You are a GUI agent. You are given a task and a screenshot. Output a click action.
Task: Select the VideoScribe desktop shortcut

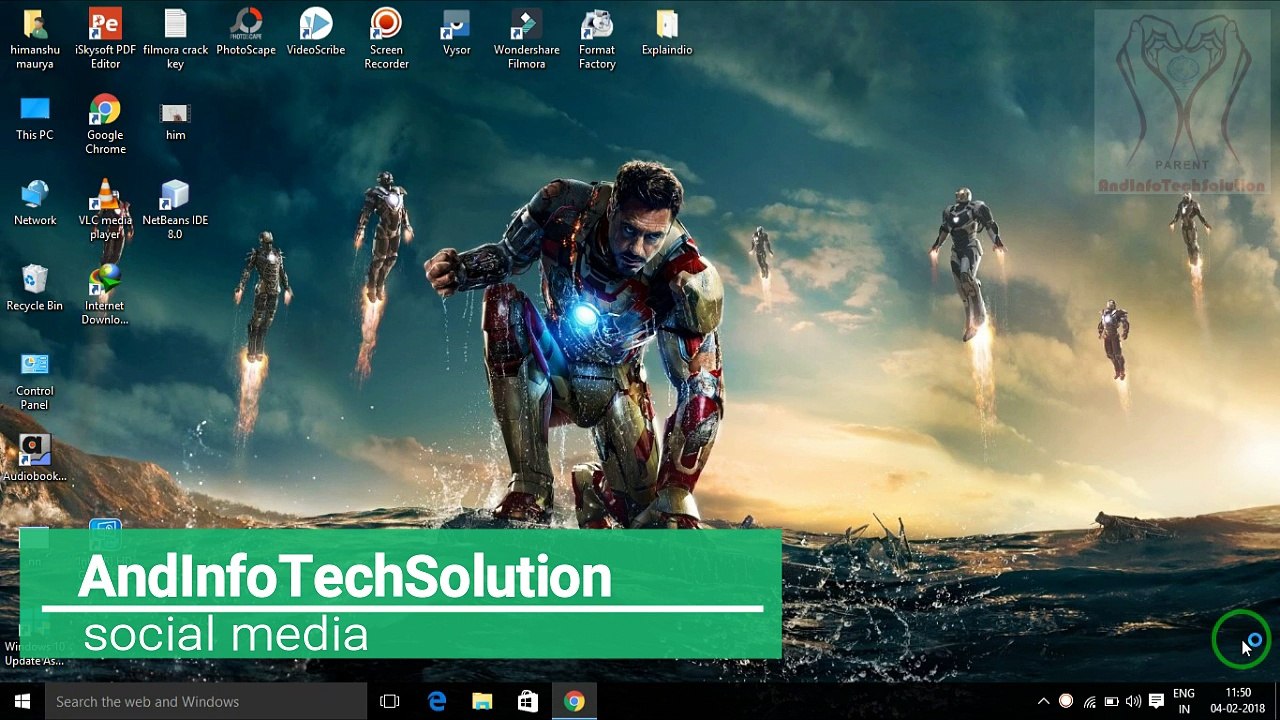click(316, 32)
